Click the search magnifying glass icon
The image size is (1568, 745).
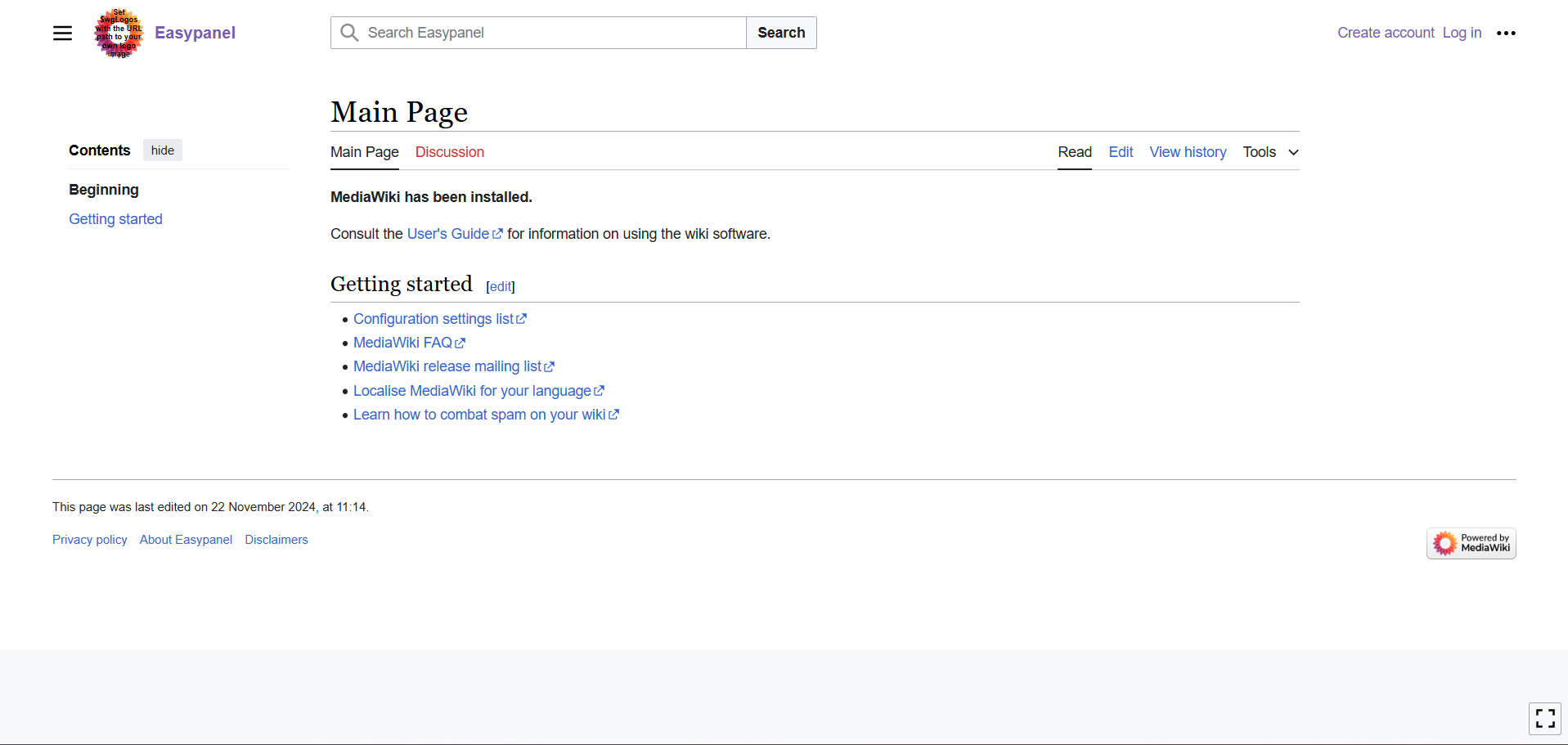349,33
